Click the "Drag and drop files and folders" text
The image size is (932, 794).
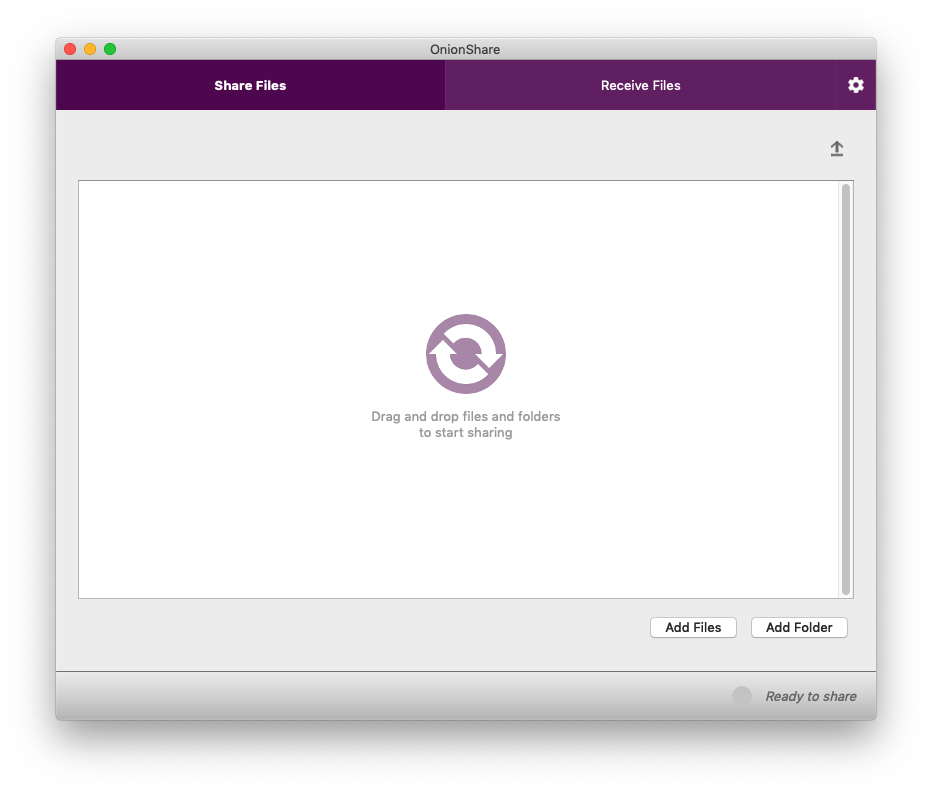coord(466,416)
